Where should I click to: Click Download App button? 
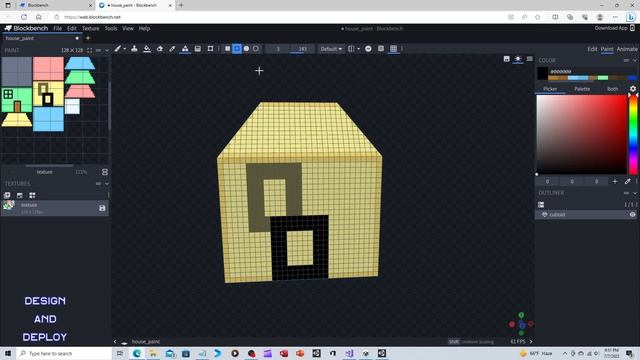click(x=615, y=28)
